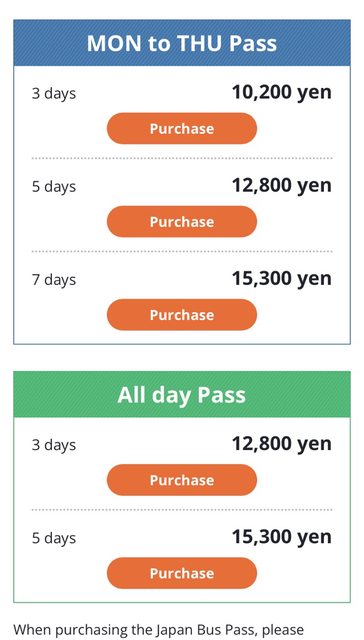Image resolution: width=364 pixels, height=640 pixels.
Task: Purchase the 5 days All day Pass
Action: point(182,573)
